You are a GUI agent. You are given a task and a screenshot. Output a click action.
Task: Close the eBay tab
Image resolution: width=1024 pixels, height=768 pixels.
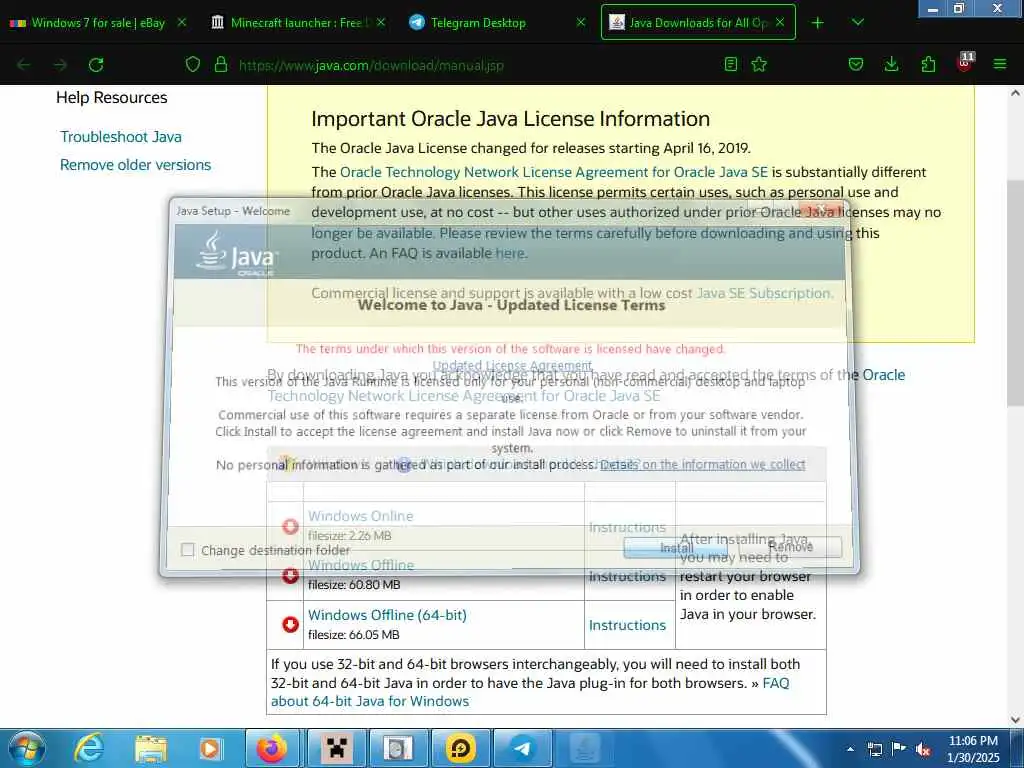pyautogui.click(x=182, y=22)
